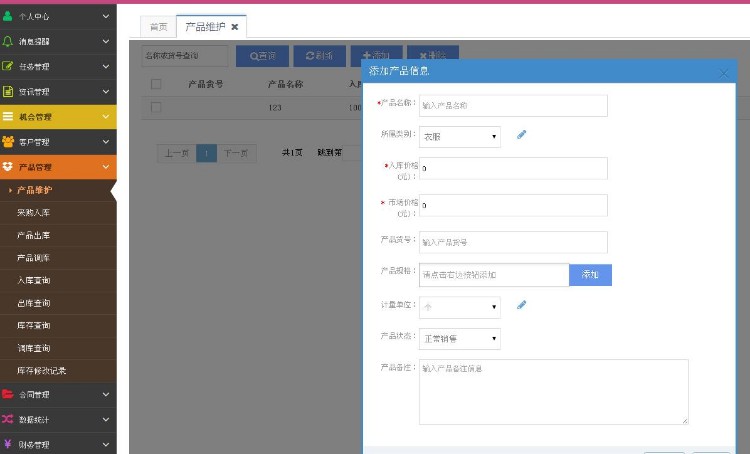Open 库存修改记录 in the sidebar submenu
The width and height of the screenshot is (750, 454).
coord(41,370)
